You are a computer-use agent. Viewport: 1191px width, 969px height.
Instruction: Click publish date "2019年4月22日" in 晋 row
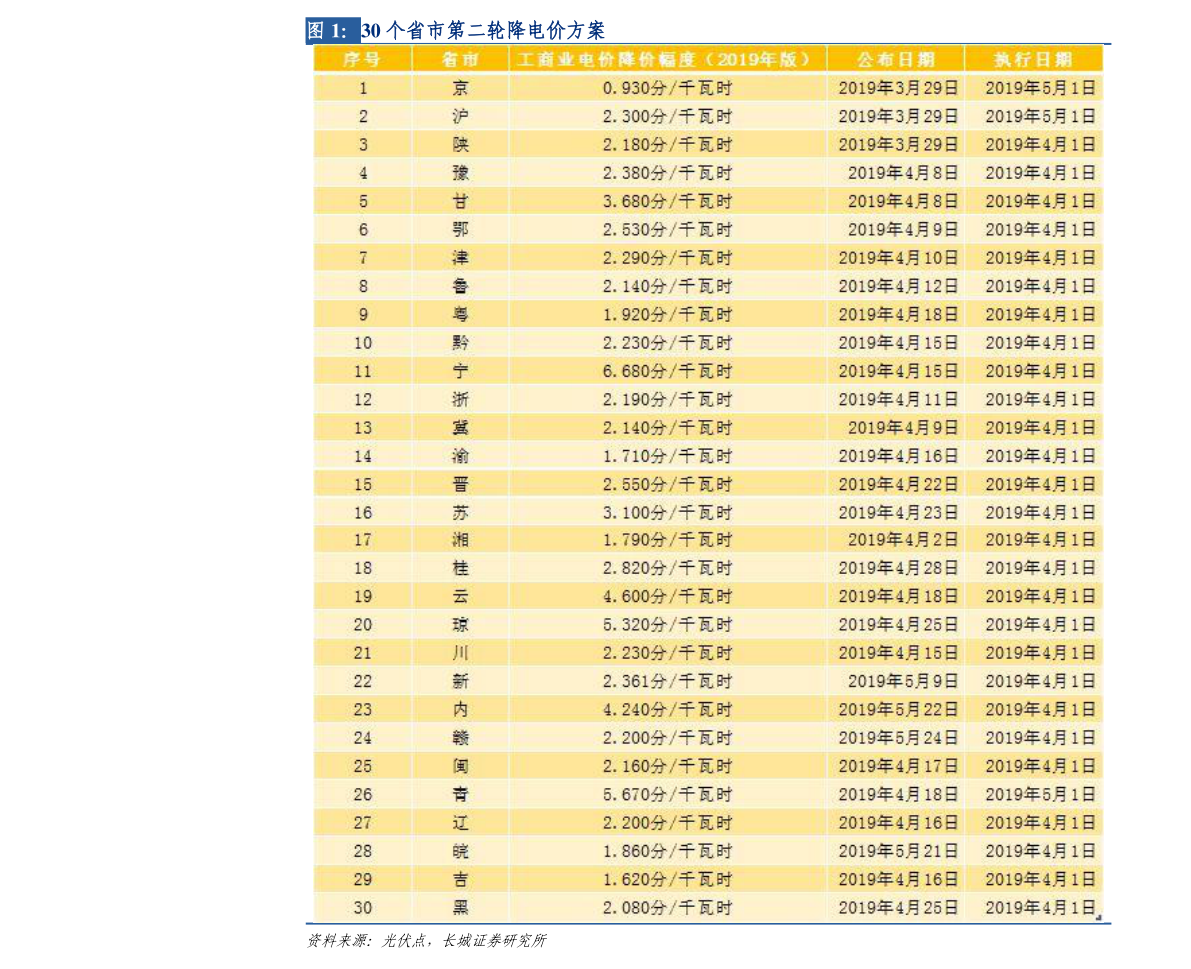pyautogui.click(x=898, y=484)
